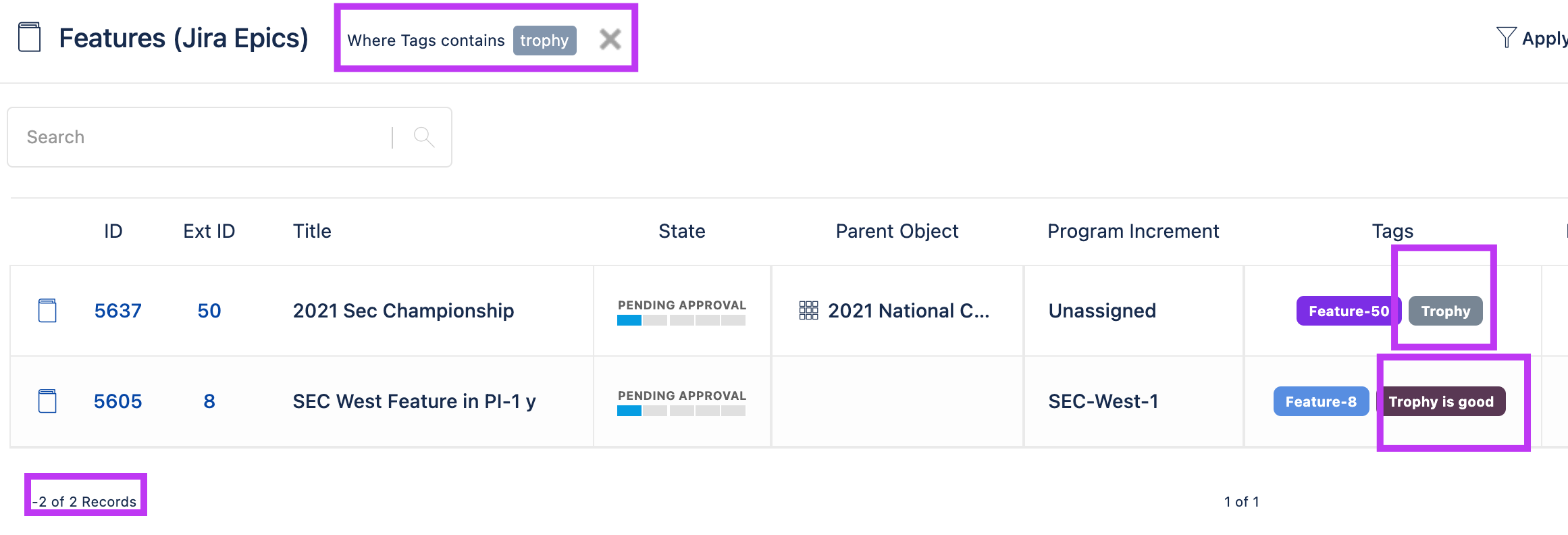Open external ID 50 link
This screenshot has height=535, width=1568.
(209, 311)
